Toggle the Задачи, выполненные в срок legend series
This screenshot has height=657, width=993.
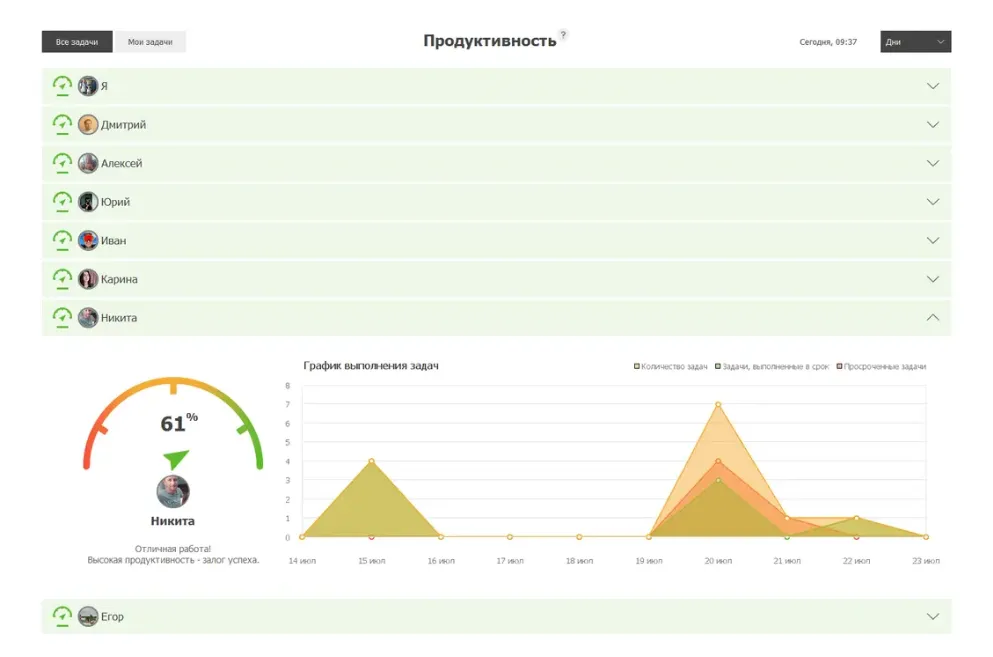(x=772, y=367)
